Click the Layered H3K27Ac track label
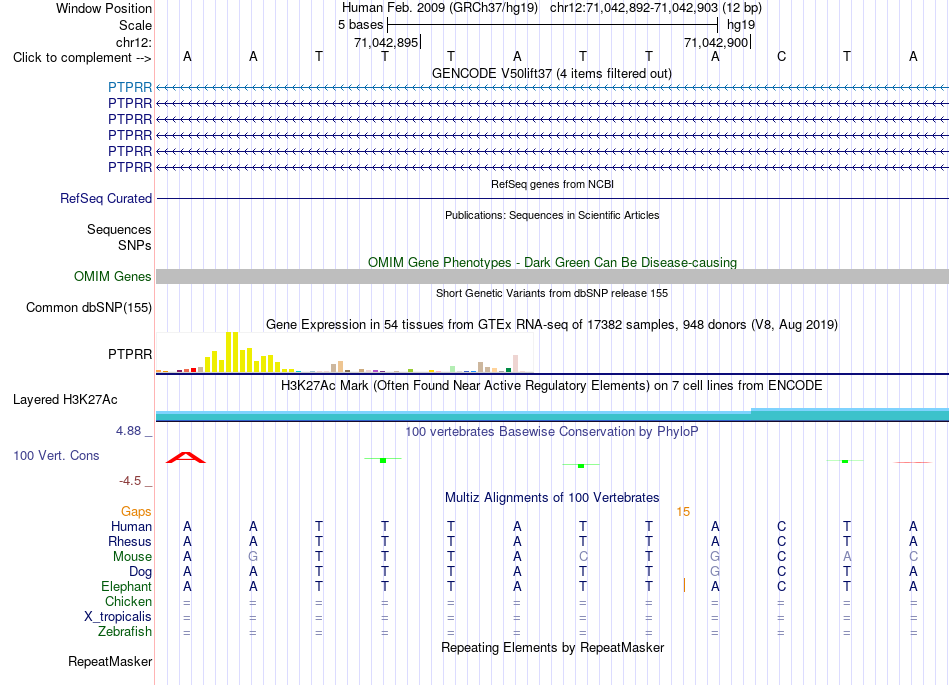Image resolution: width=950 pixels, height=685 pixels. [x=65, y=400]
